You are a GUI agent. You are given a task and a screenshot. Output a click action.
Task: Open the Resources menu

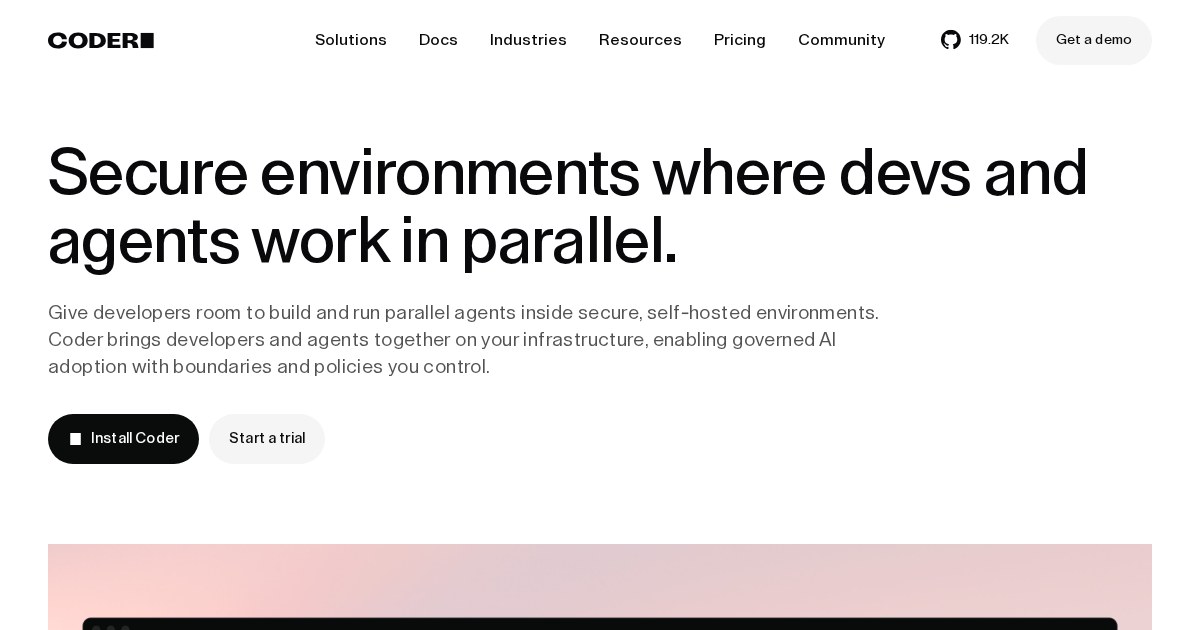tap(640, 40)
